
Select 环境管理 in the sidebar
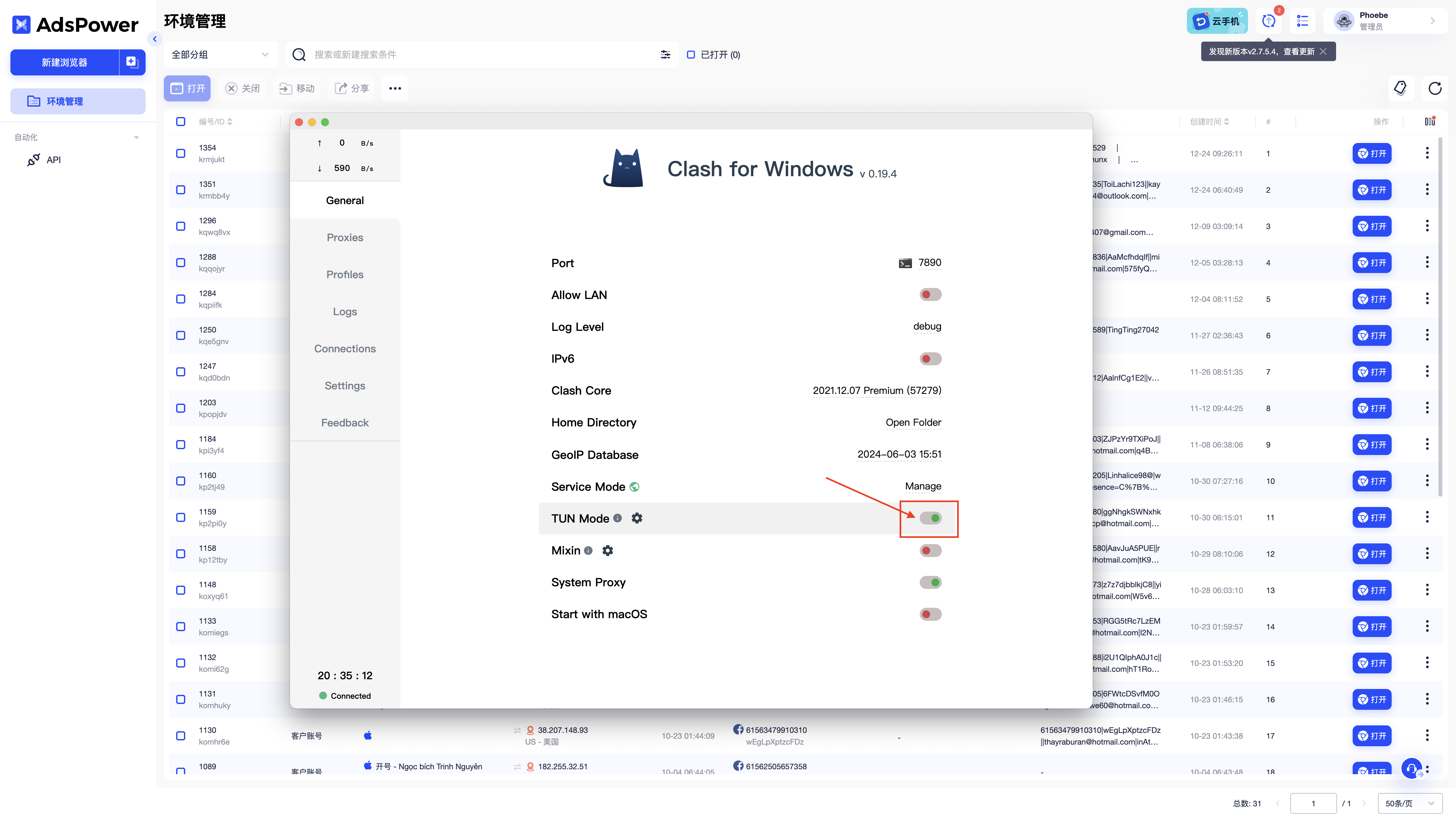(x=78, y=101)
